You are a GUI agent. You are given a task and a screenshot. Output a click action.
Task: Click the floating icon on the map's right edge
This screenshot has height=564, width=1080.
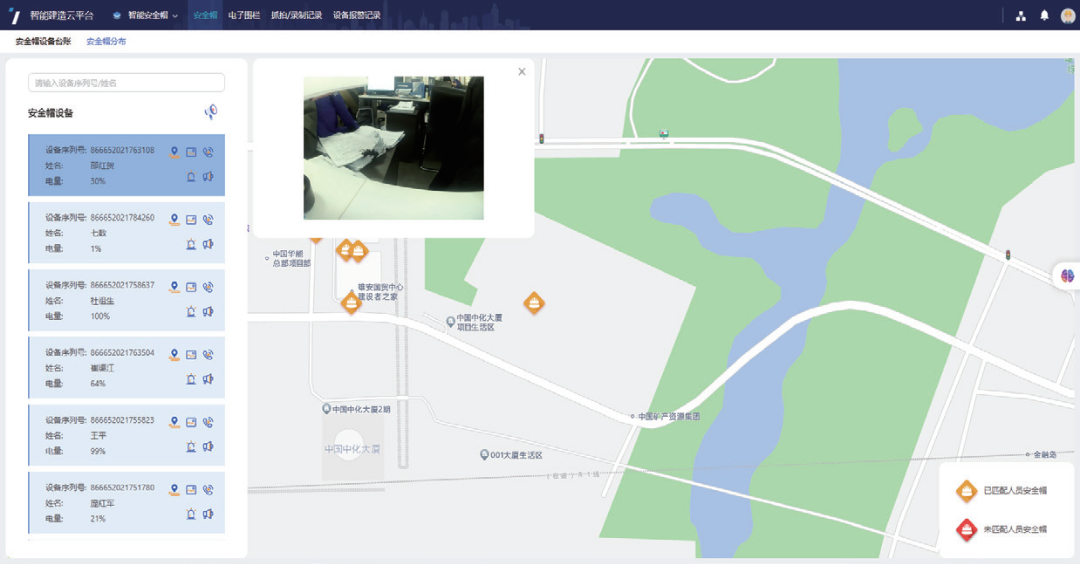[1067, 276]
